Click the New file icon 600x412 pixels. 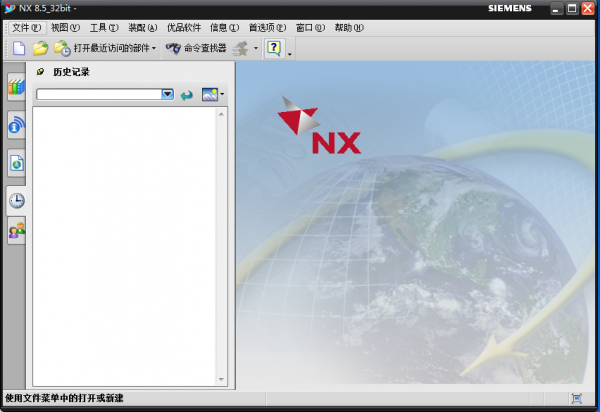19,49
